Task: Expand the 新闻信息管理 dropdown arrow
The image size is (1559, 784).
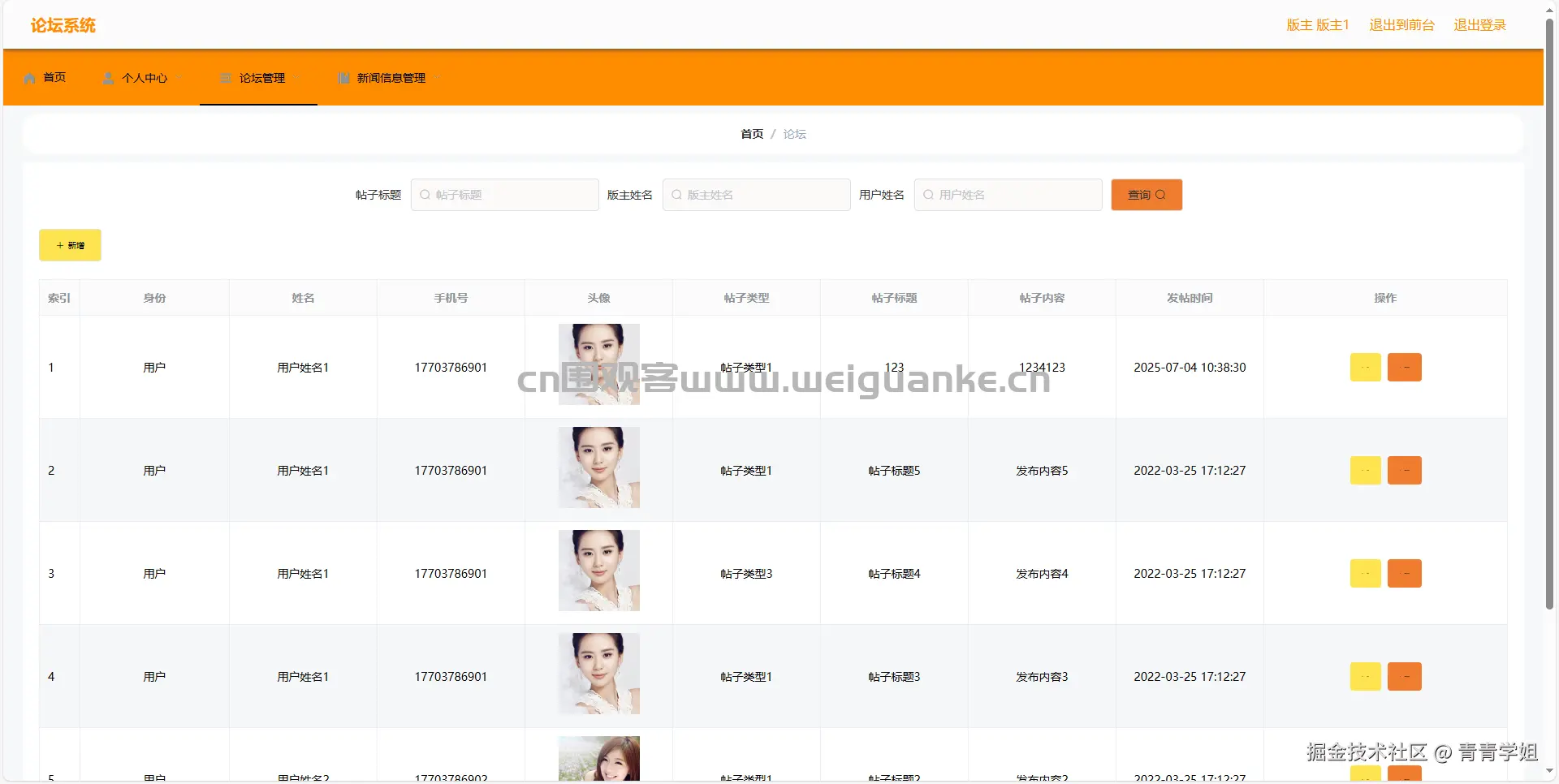Action: 438,78
